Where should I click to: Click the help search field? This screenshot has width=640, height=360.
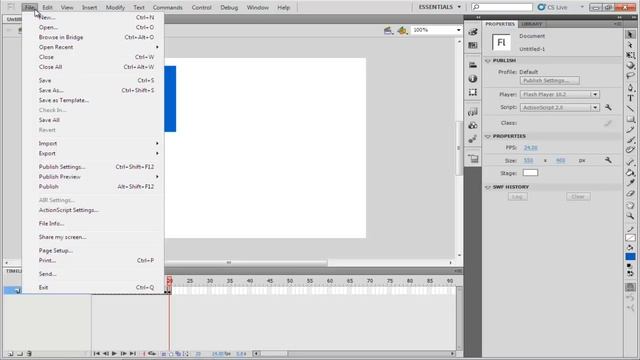(502, 7)
